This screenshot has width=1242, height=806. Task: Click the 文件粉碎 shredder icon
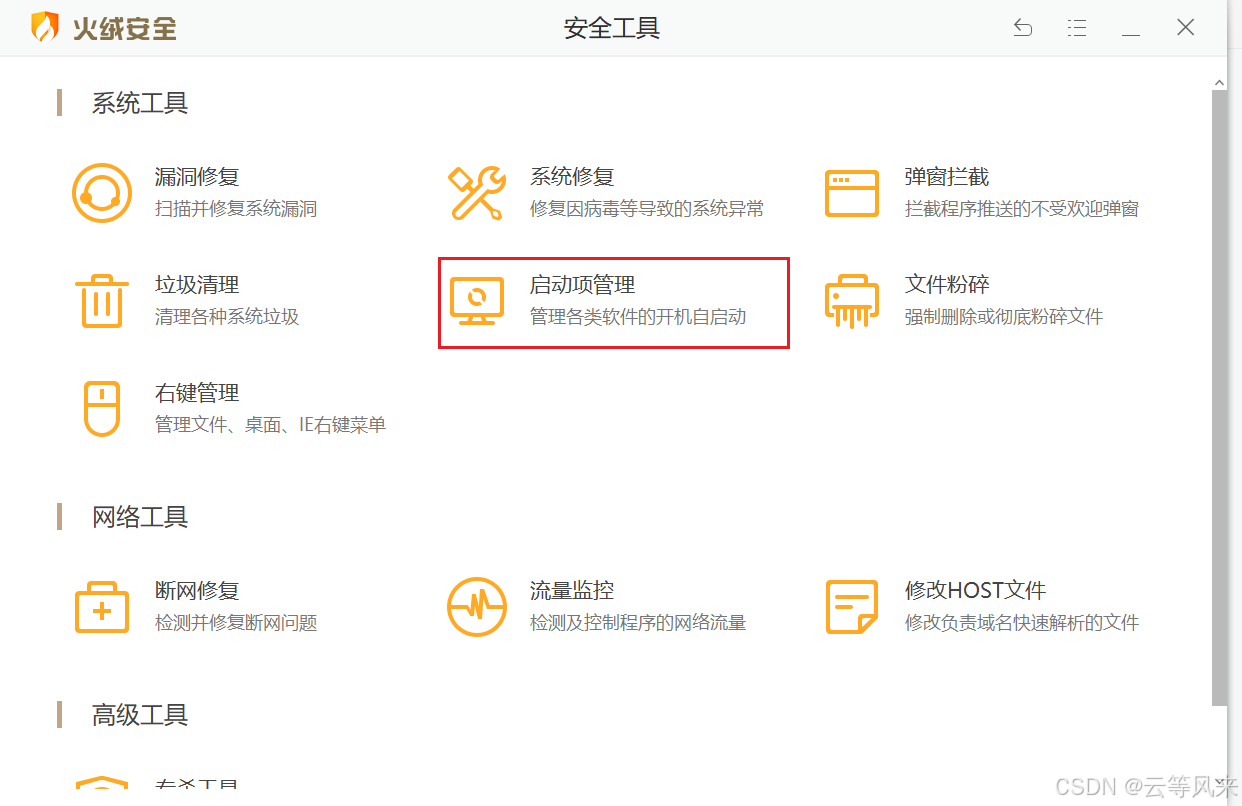(852, 301)
